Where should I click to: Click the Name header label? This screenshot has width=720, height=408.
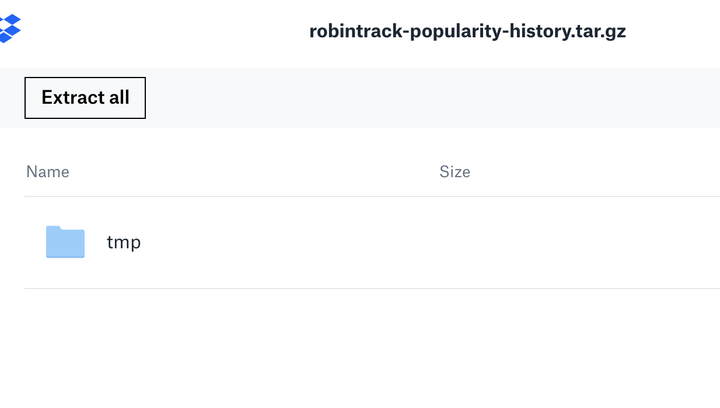pyautogui.click(x=48, y=172)
